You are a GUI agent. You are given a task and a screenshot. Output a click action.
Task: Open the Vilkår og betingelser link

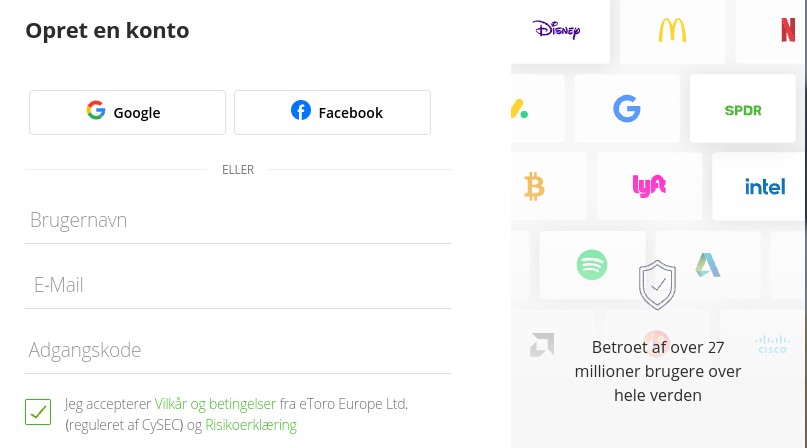pyautogui.click(x=215, y=404)
